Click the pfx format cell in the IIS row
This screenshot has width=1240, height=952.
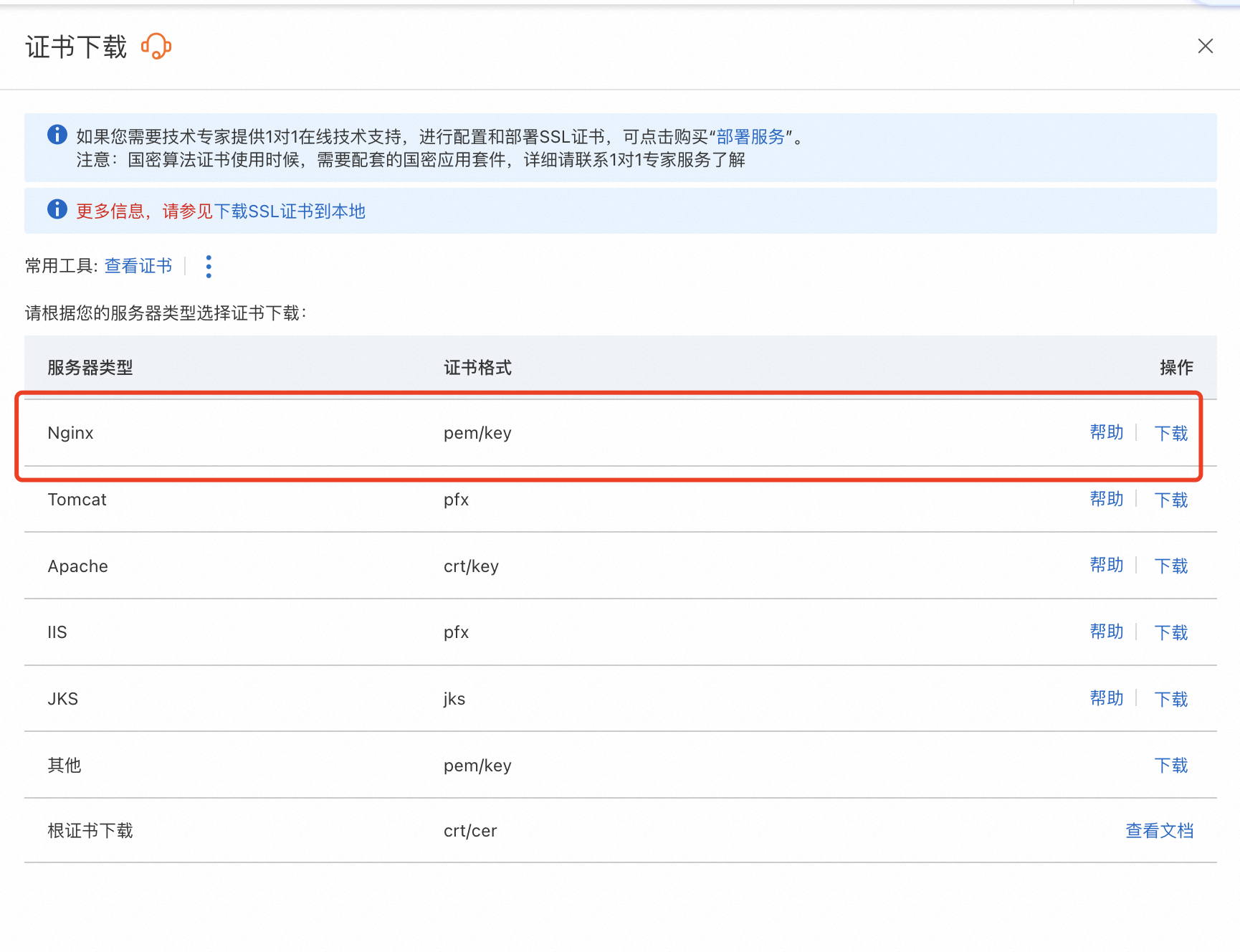pyautogui.click(x=456, y=632)
